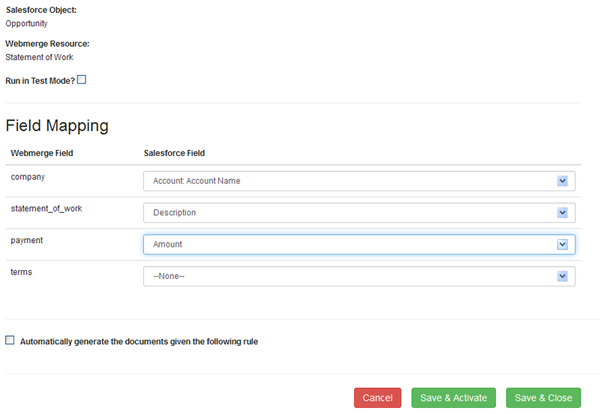Click the Run in Test Mode? label
This screenshot has width=600, height=414.
click(40, 81)
